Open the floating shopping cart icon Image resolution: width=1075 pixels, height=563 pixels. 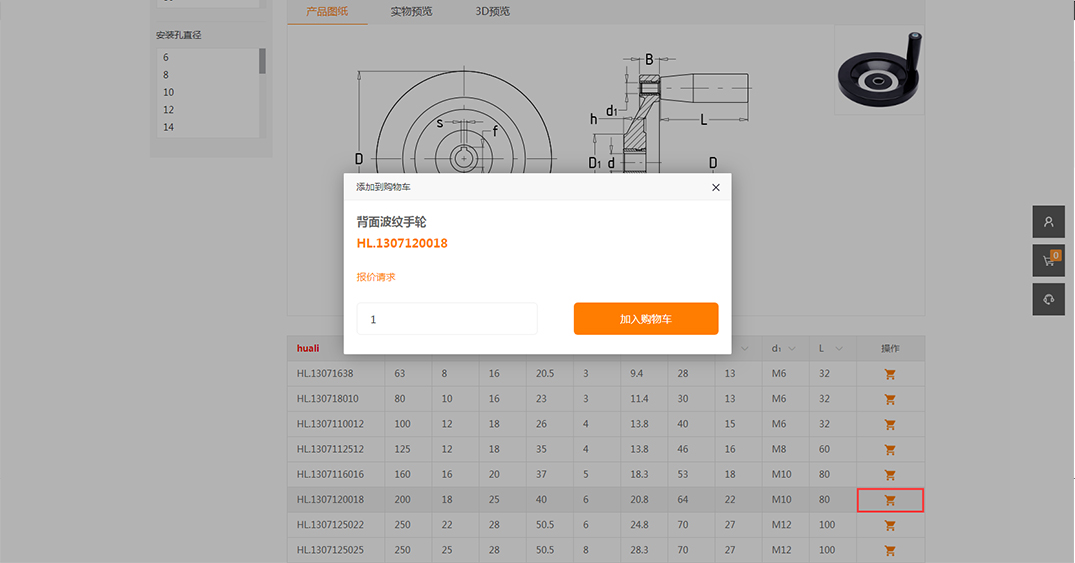[1048, 261]
